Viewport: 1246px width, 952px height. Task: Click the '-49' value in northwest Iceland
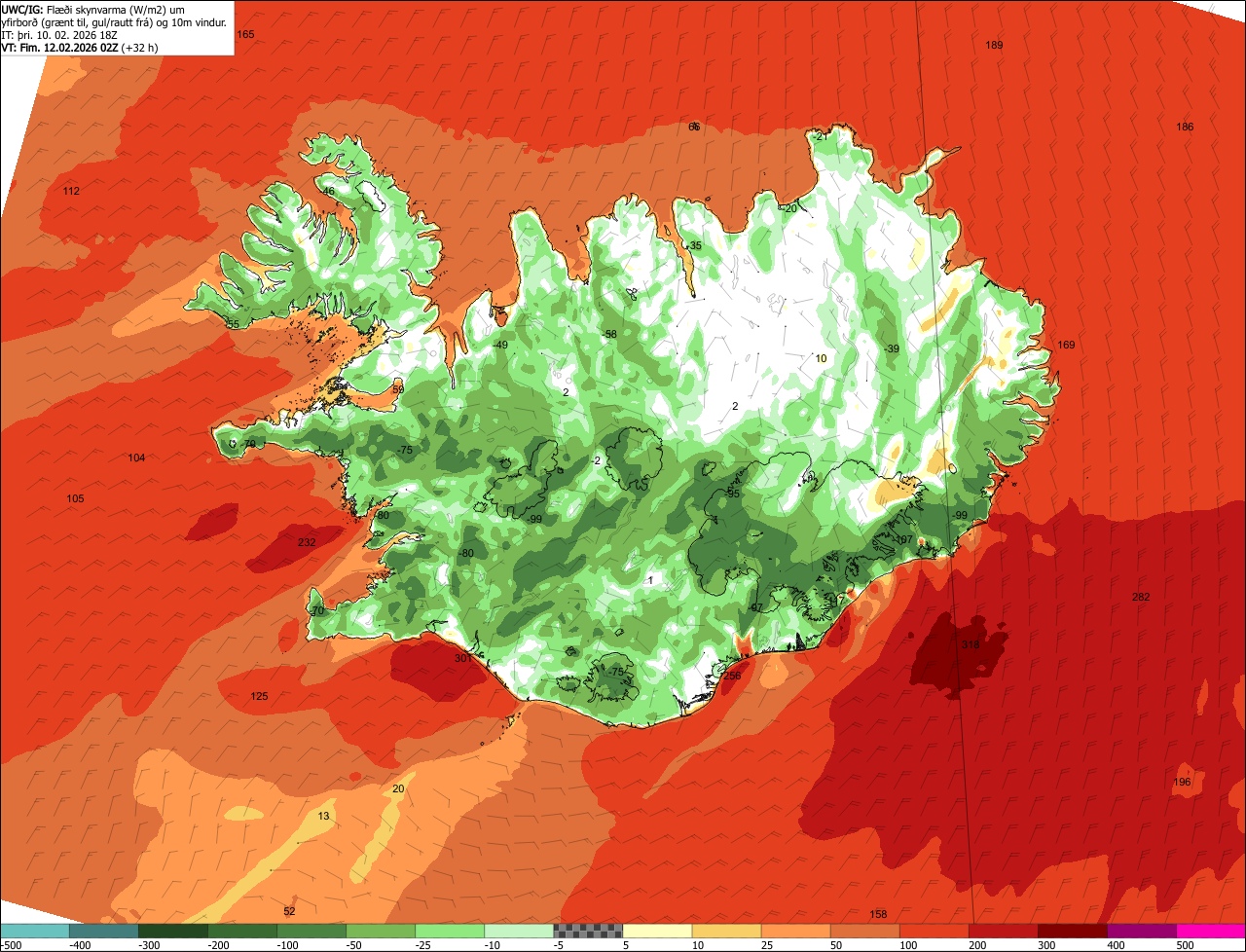[500, 346]
